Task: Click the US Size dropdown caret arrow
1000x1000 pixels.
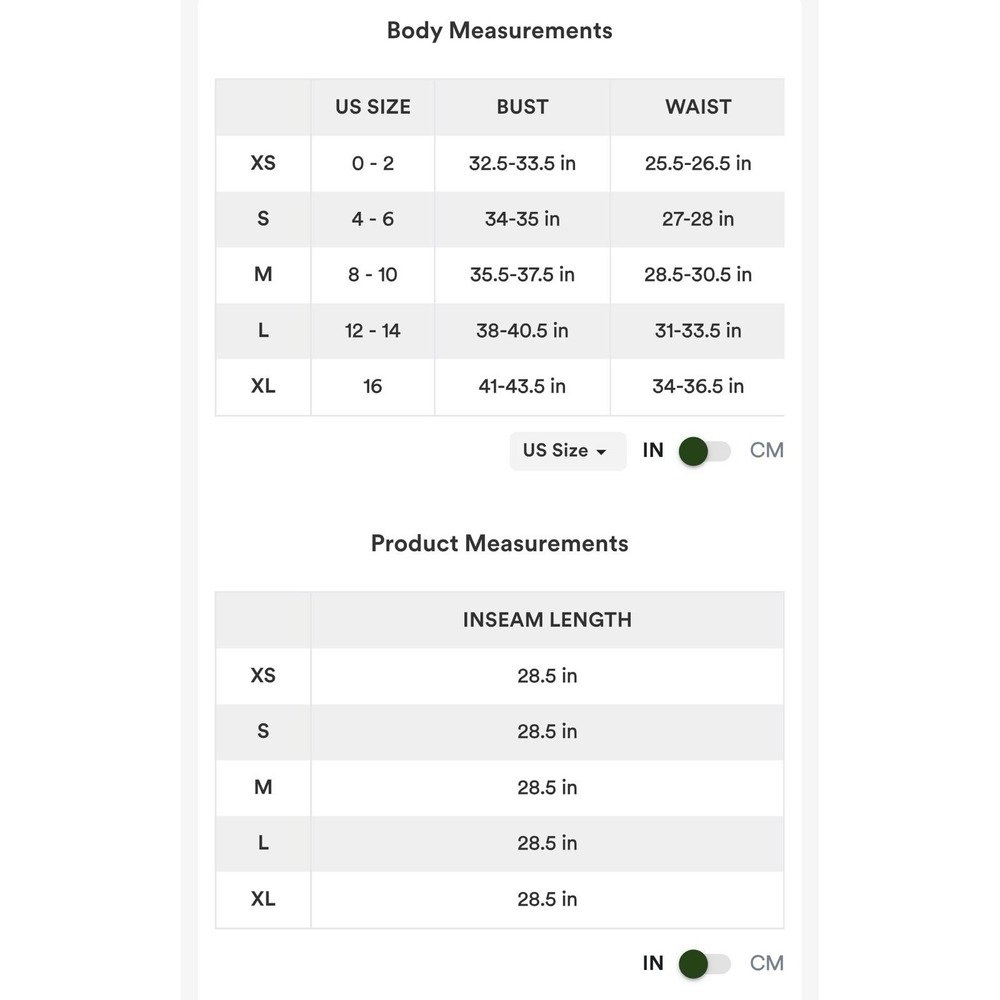Action: (601, 452)
